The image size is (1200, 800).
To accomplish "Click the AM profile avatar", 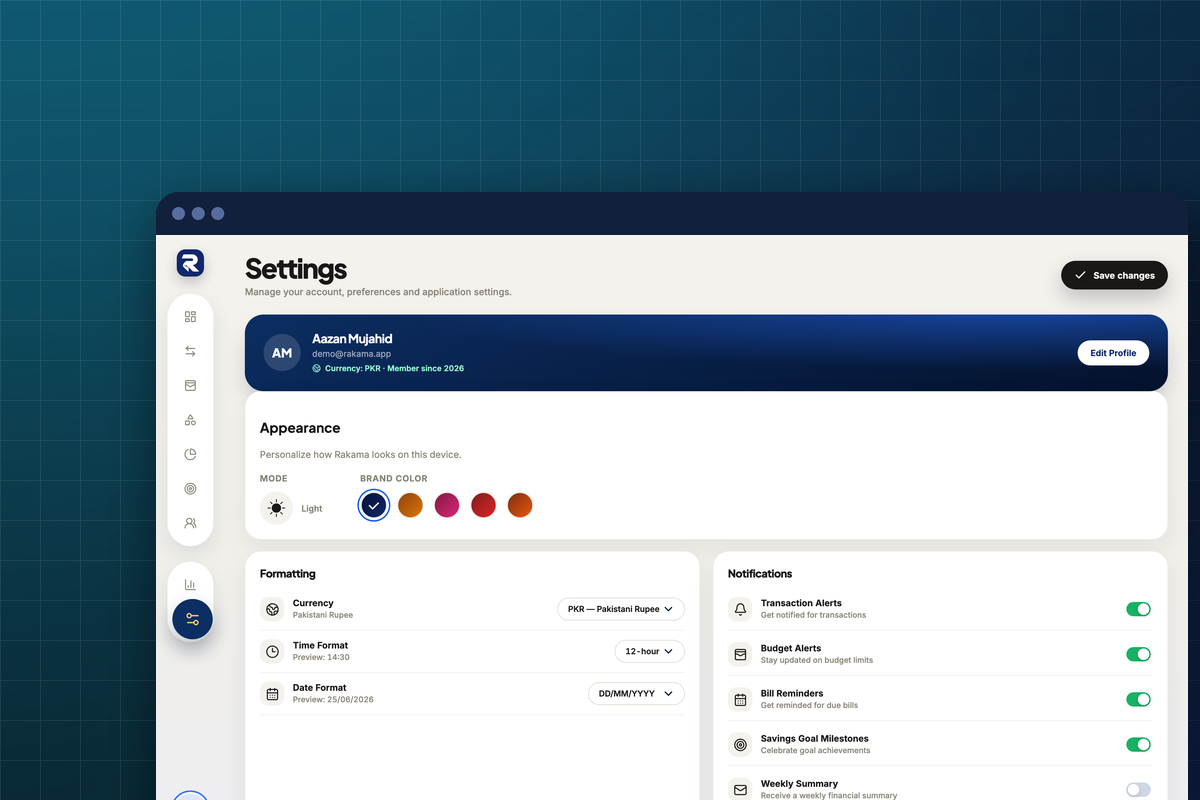I will (x=282, y=353).
